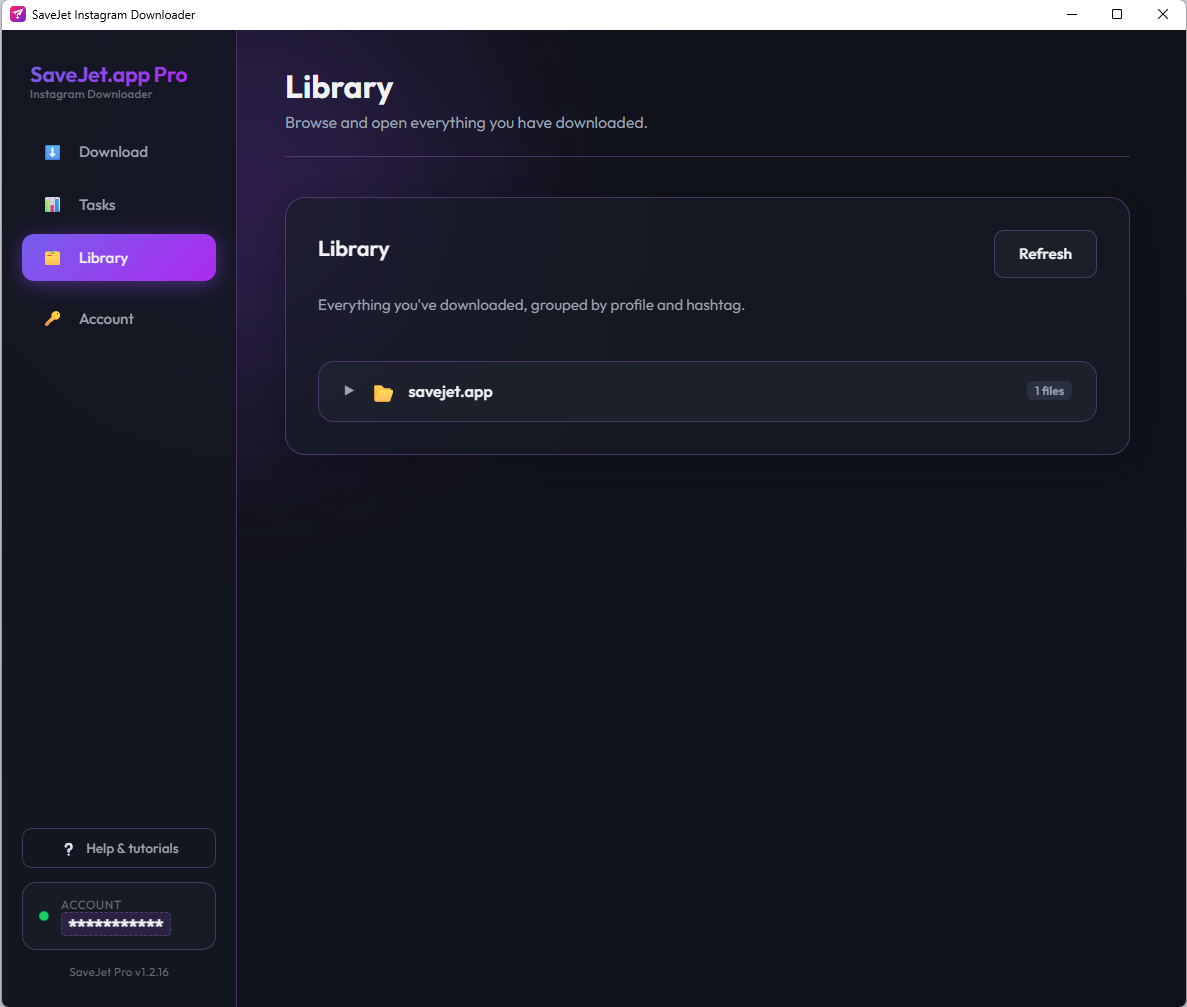Select the Library sidebar item

click(119, 257)
